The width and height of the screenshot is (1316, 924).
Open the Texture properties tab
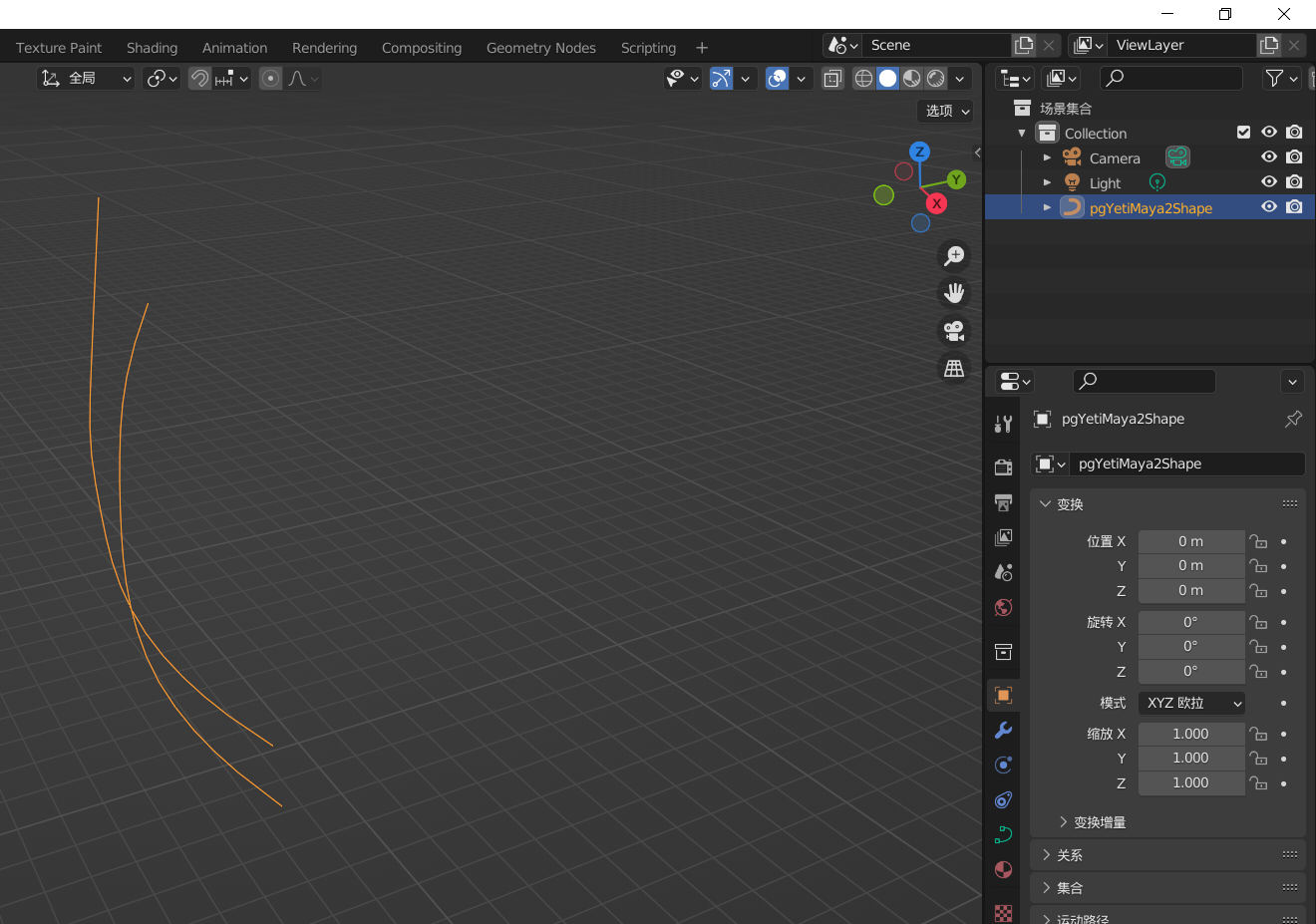[x=1003, y=912]
